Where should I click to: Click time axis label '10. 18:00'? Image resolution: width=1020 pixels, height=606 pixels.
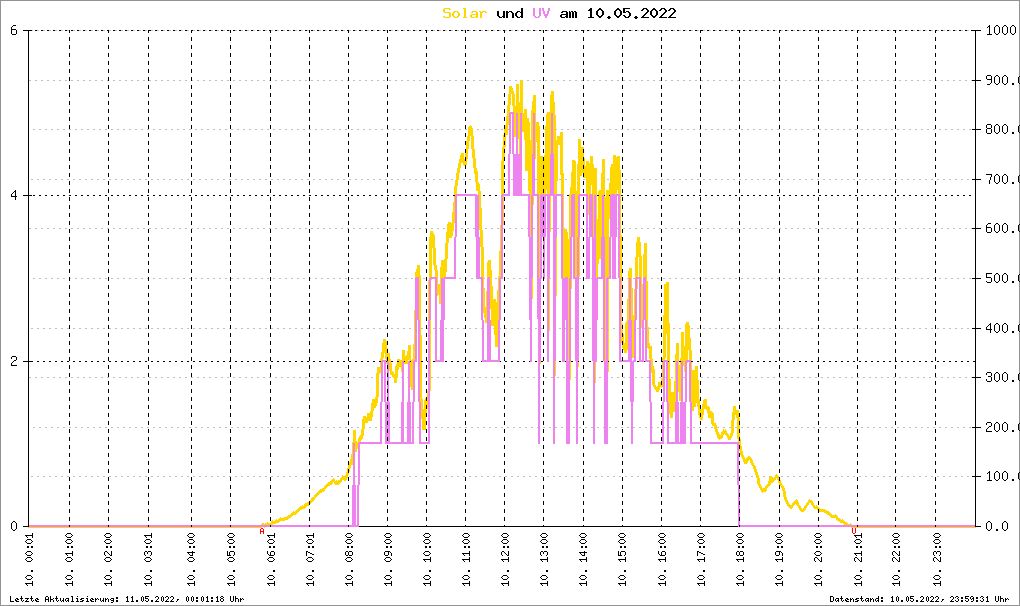740,559
